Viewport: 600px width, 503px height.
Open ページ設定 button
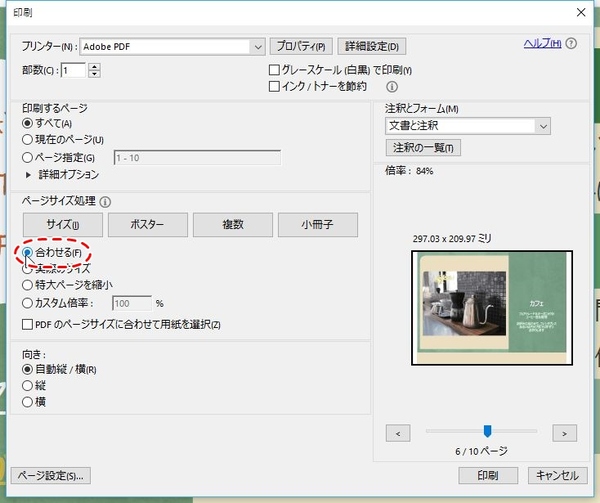51,476
